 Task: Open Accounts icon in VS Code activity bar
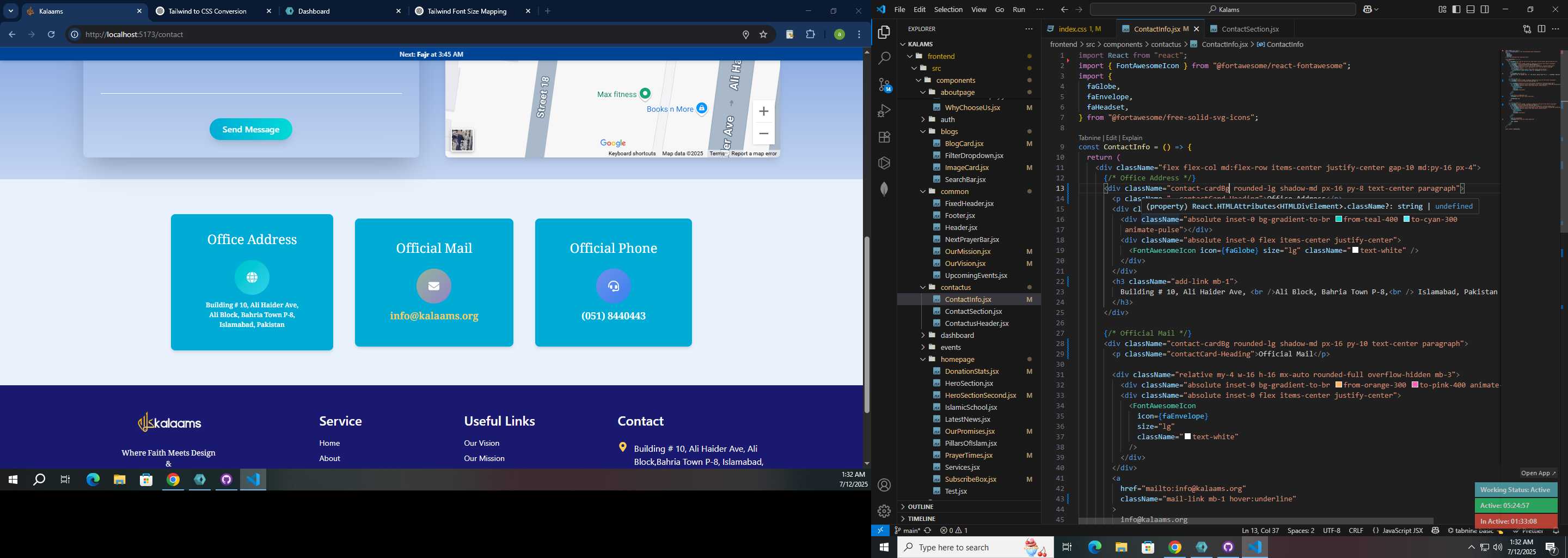coord(884,485)
